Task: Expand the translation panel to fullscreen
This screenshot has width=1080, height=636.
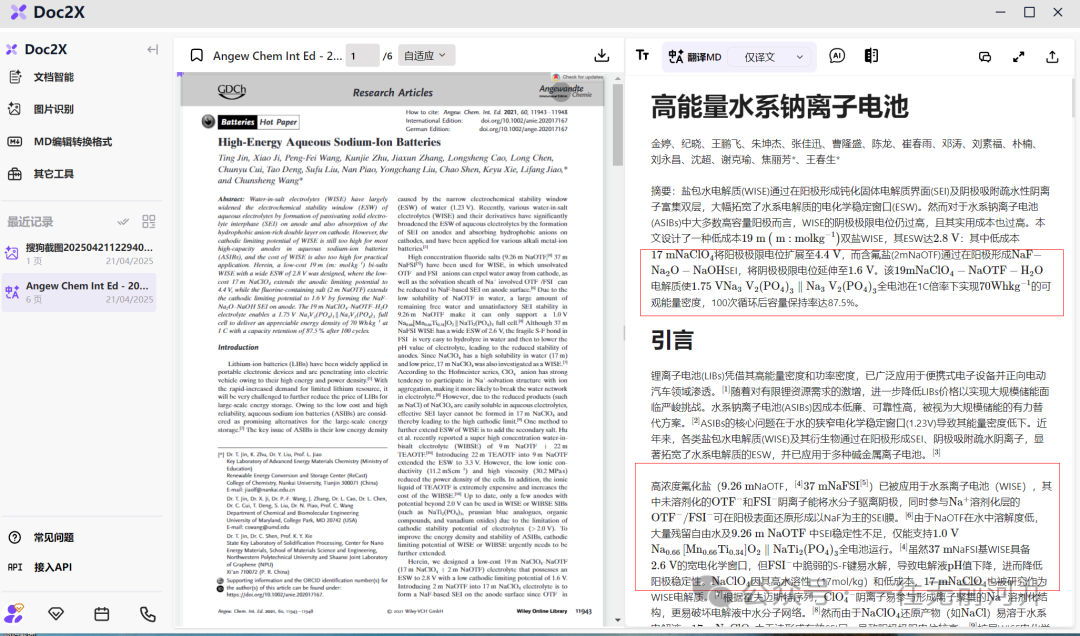Action: click(x=1018, y=57)
